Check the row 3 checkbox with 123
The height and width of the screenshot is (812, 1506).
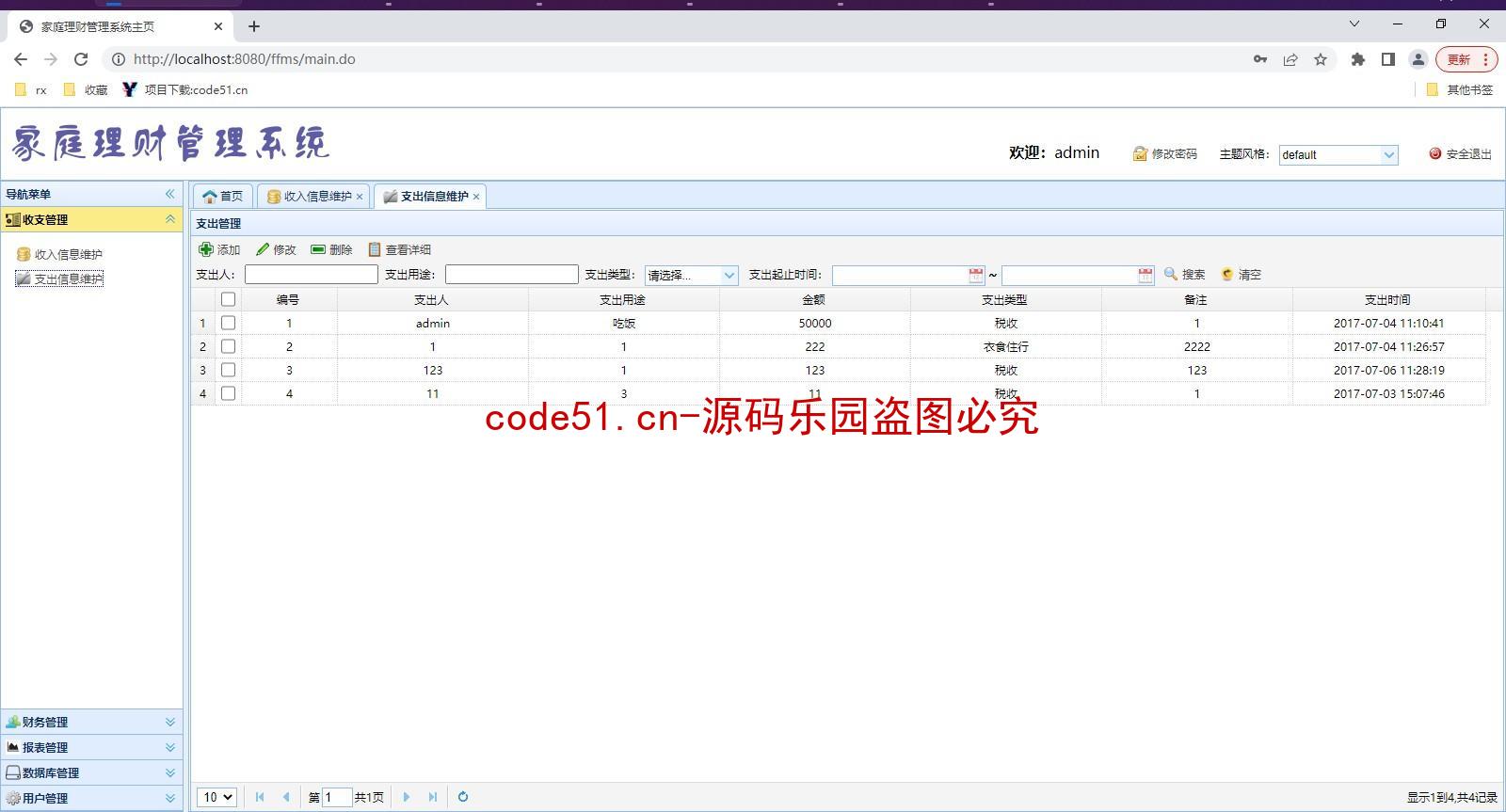[x=228, y=370]
